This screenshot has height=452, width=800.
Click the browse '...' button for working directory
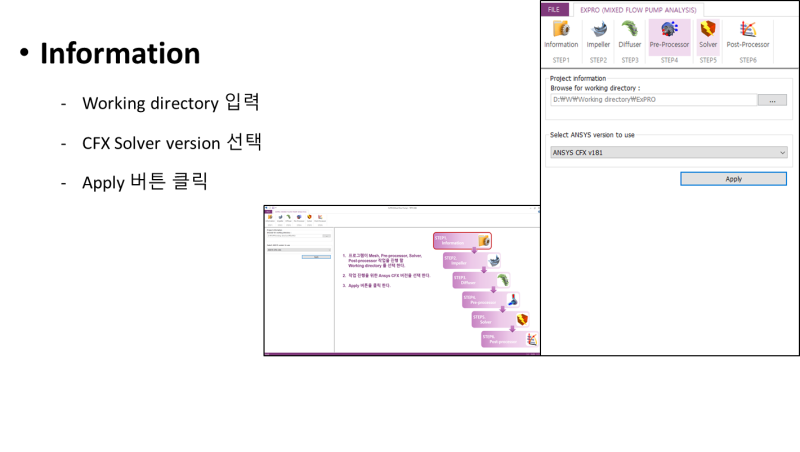click(772, 100)
